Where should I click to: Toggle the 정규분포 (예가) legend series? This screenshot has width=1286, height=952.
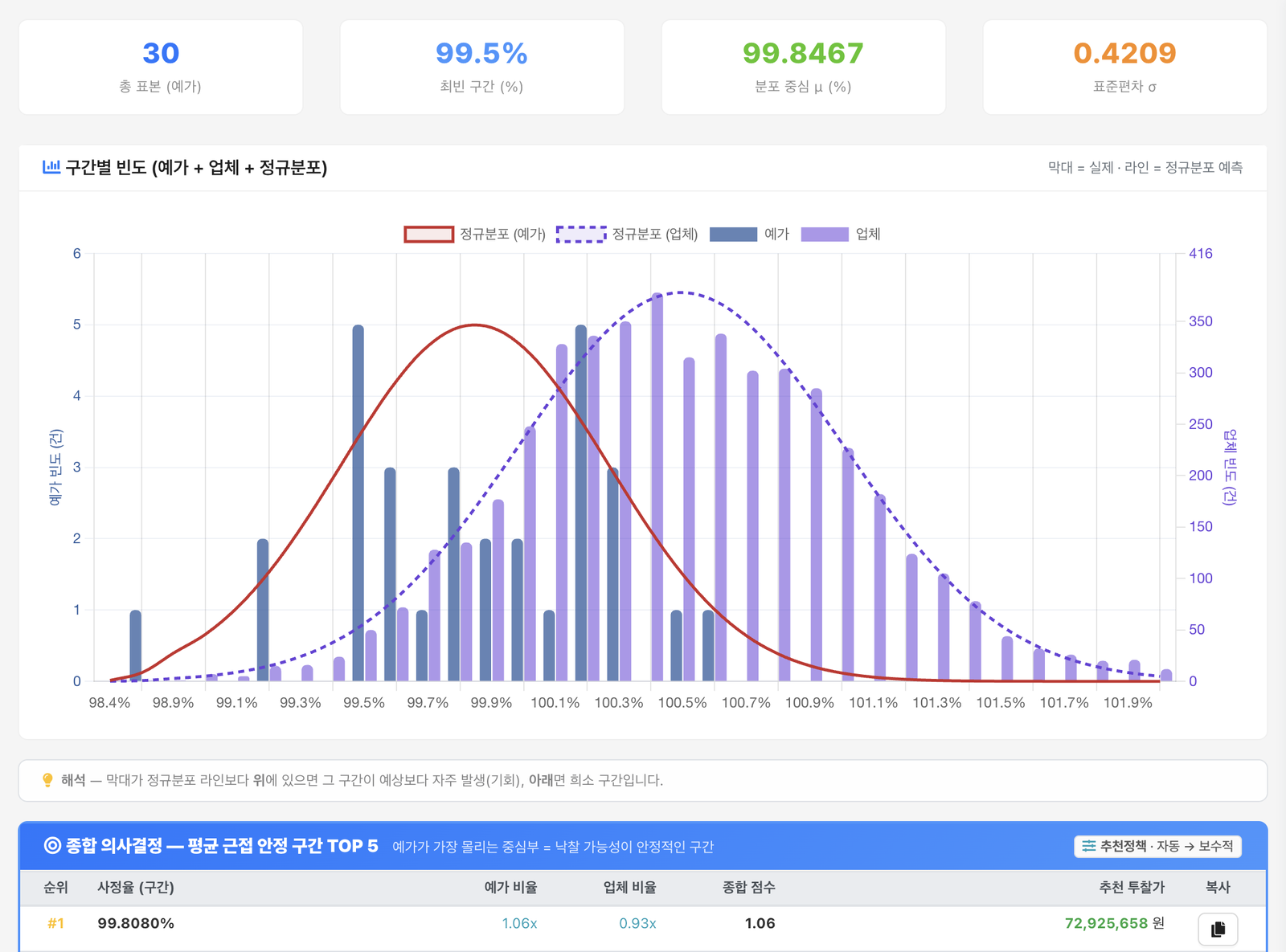pyautogui.click(x=474, y=234)
